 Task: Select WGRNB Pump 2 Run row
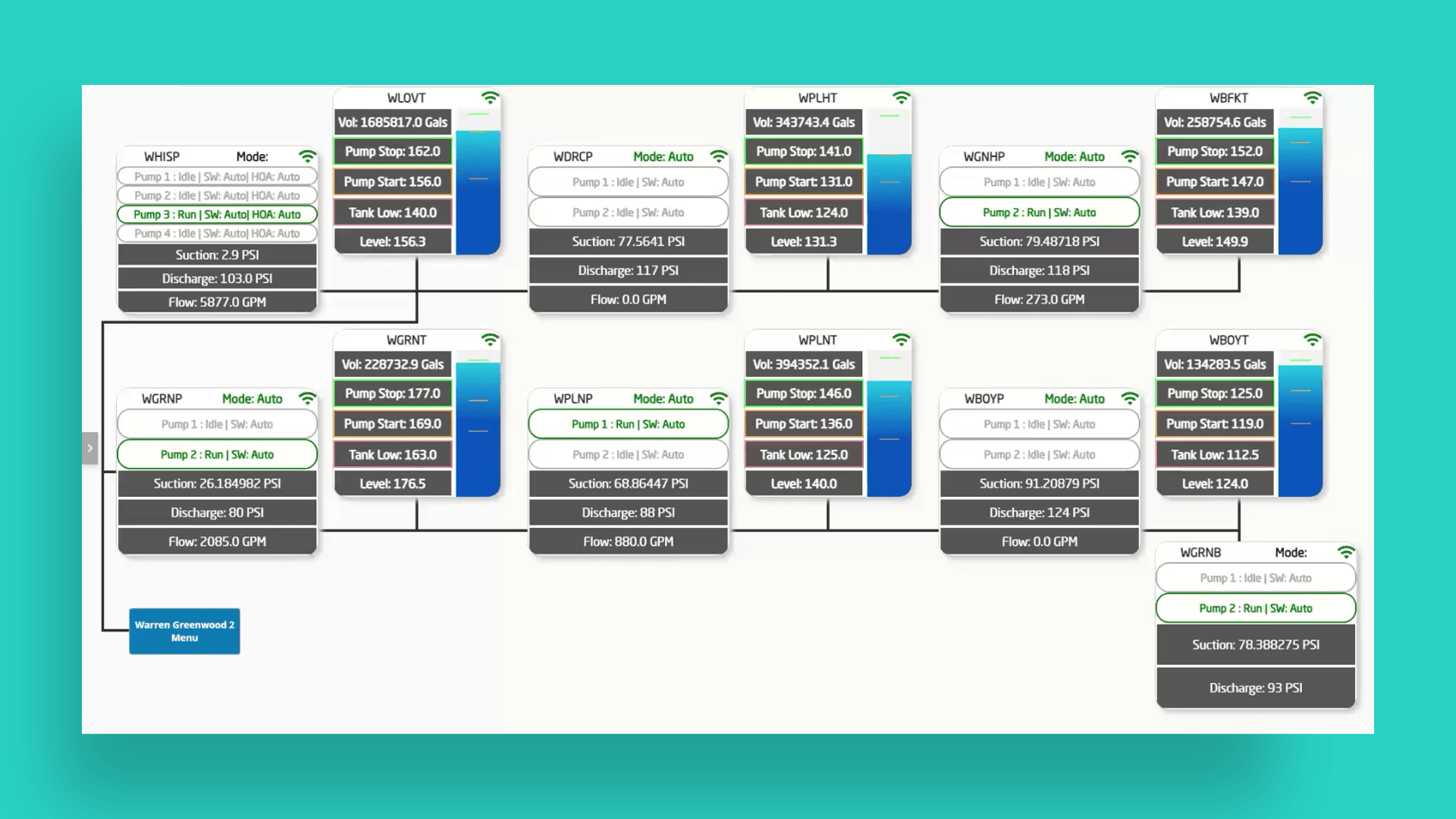tap(1255, 608)
